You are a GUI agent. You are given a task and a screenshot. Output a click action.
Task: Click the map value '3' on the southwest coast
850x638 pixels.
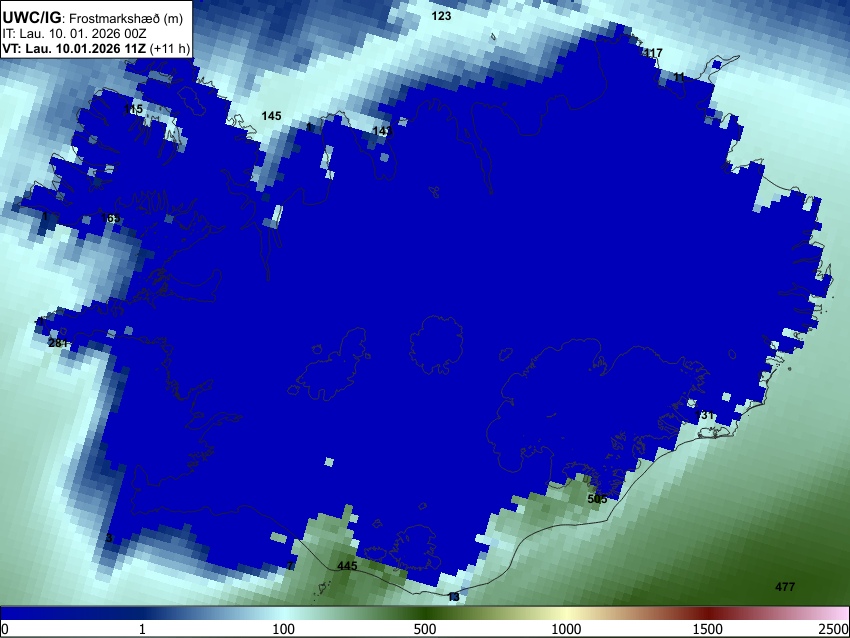coord(109,538)
